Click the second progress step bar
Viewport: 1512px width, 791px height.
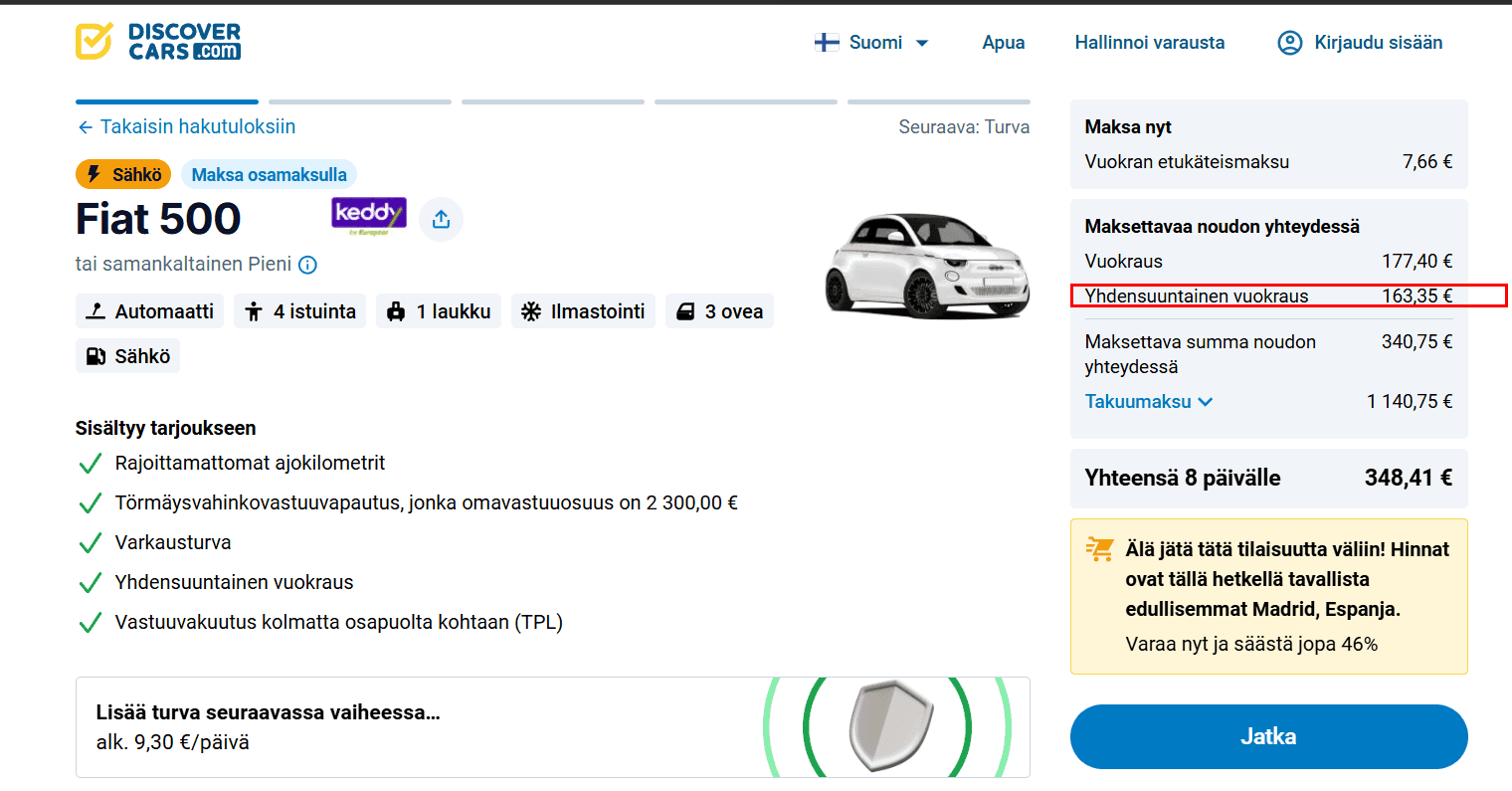[x=360, y=101]
